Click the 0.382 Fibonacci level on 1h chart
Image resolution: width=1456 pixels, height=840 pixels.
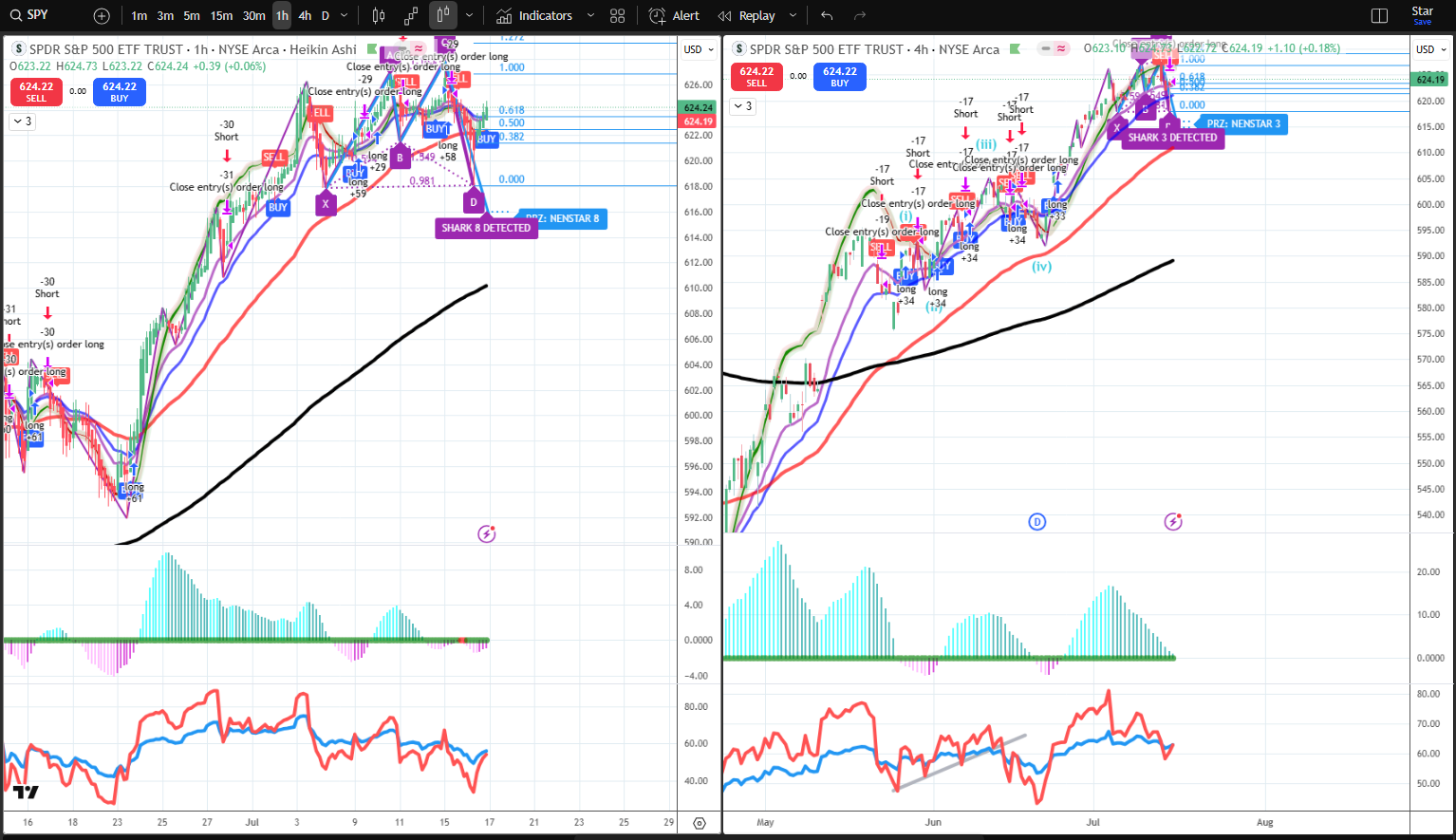point(512,137)
